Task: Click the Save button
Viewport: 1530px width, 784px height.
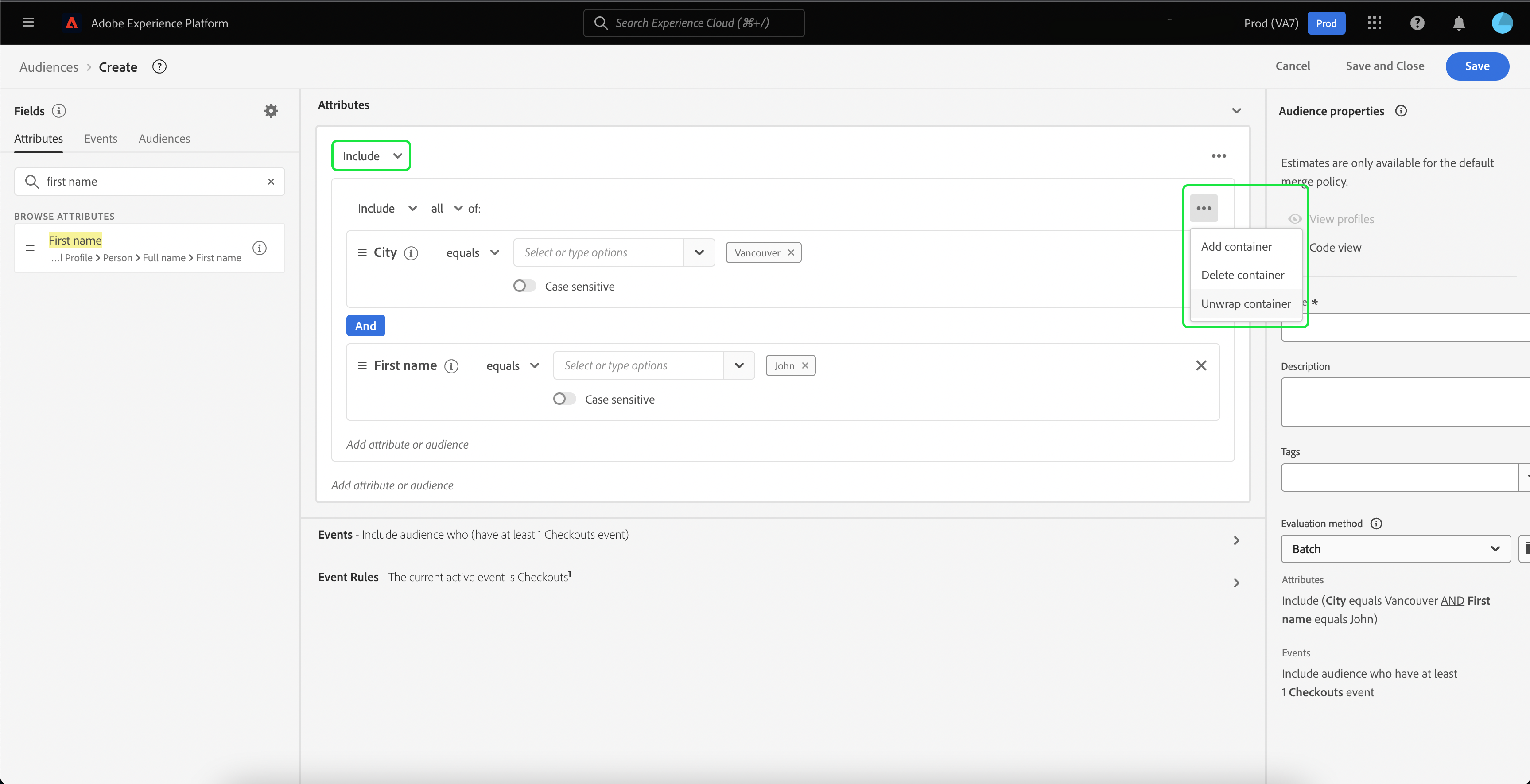Action: (1476, 66)
